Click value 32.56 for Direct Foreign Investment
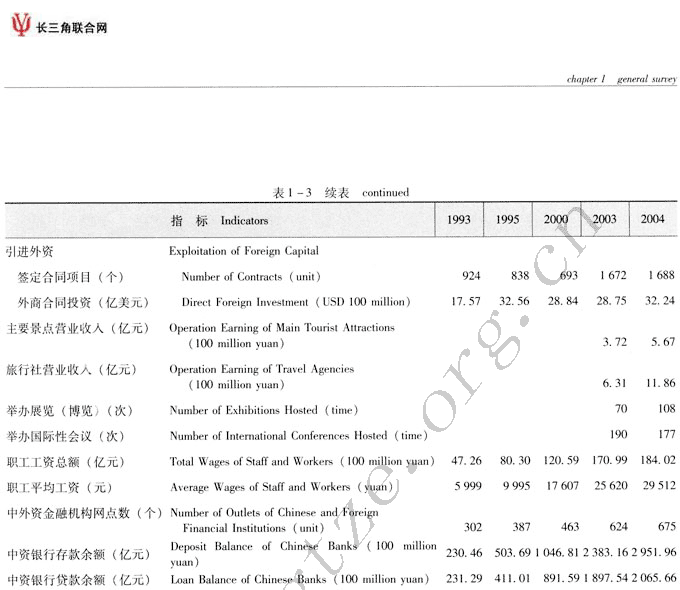The width and height of the screenshot is (680, 590). pyautogui.click(x=514, y=301)
